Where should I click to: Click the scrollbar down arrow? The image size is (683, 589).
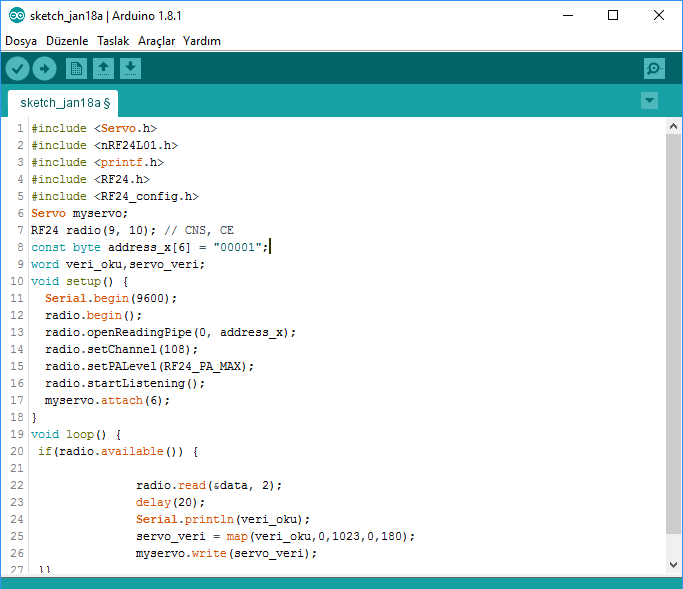[x=674, y=565]
